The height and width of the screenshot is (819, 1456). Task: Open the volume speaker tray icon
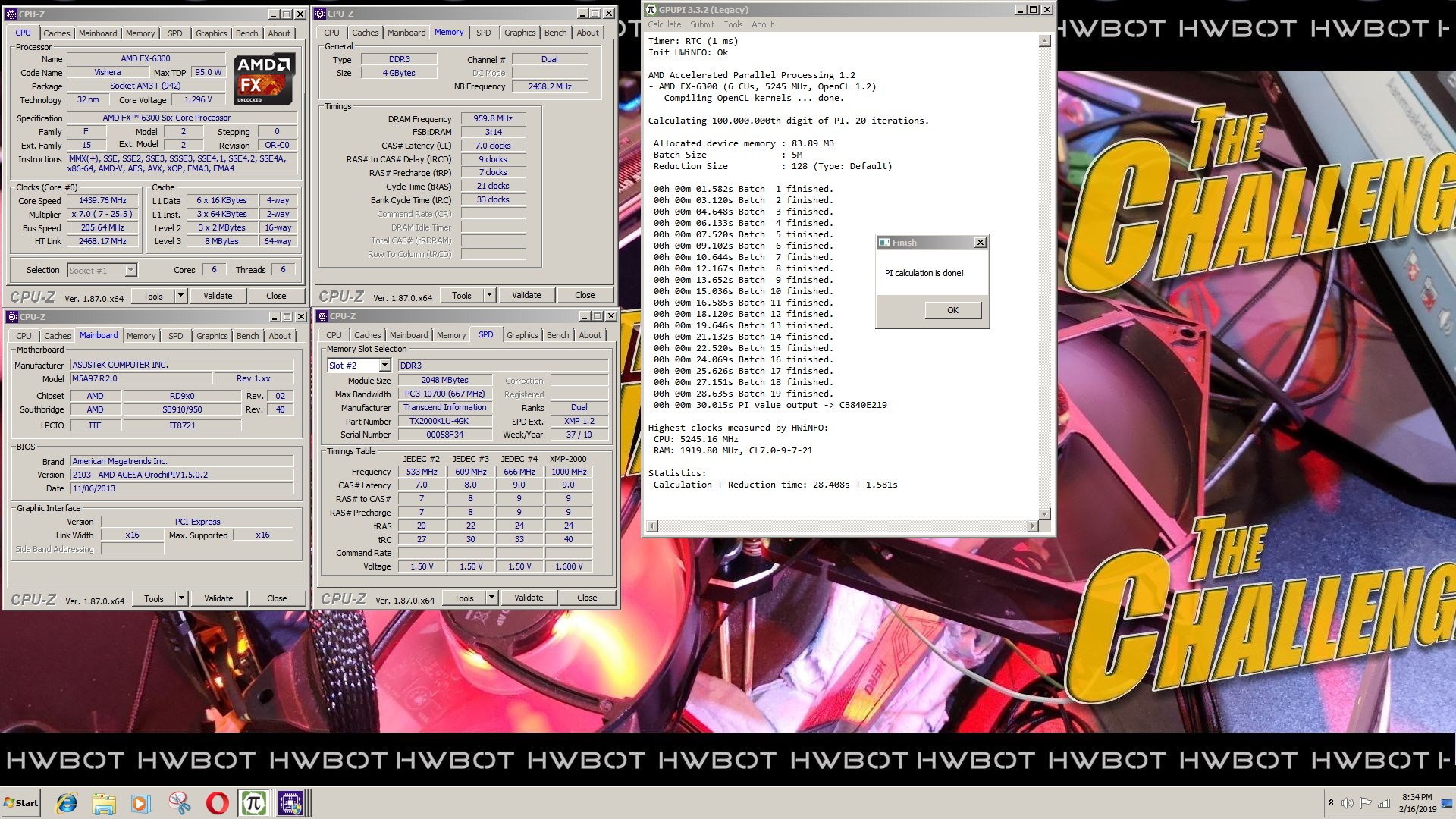coord(1347,803)
